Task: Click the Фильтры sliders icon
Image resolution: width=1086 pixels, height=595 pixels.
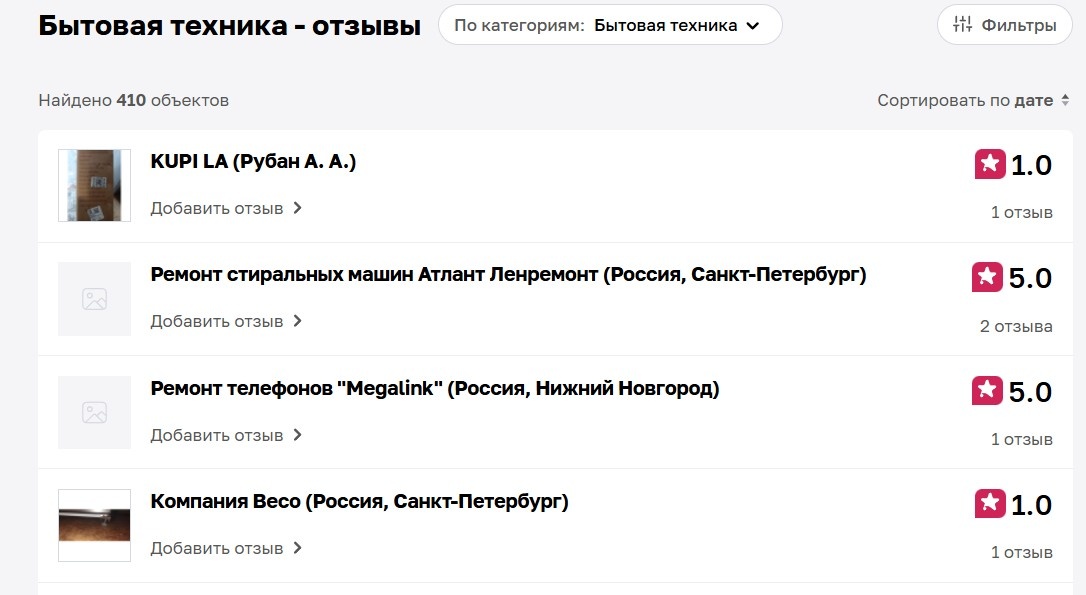Action: tap(963, 25)
